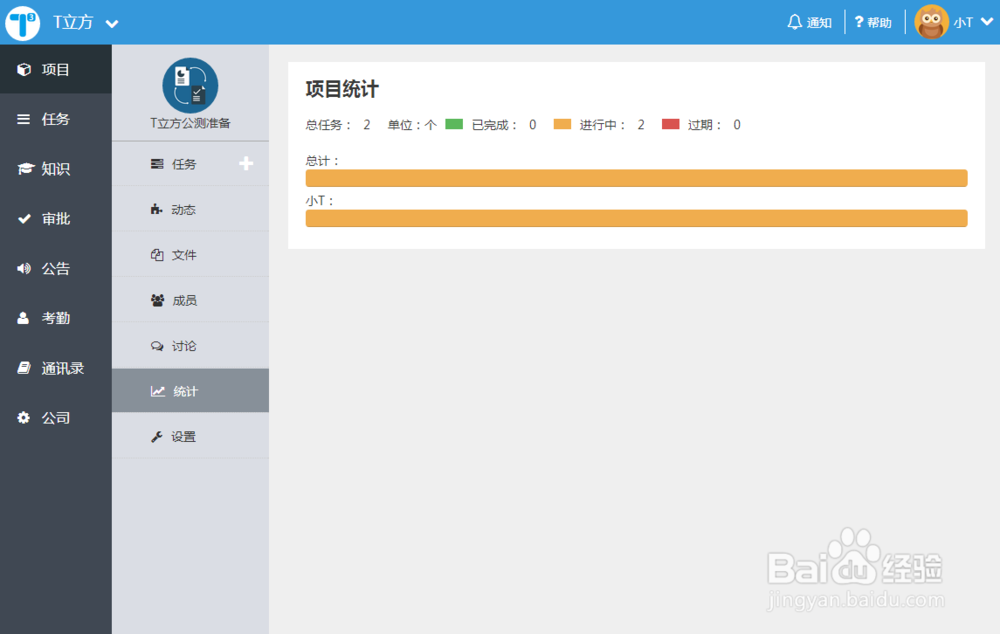
Task: Expand the T立方 workspace dropdown arrow
Action: 112,24
